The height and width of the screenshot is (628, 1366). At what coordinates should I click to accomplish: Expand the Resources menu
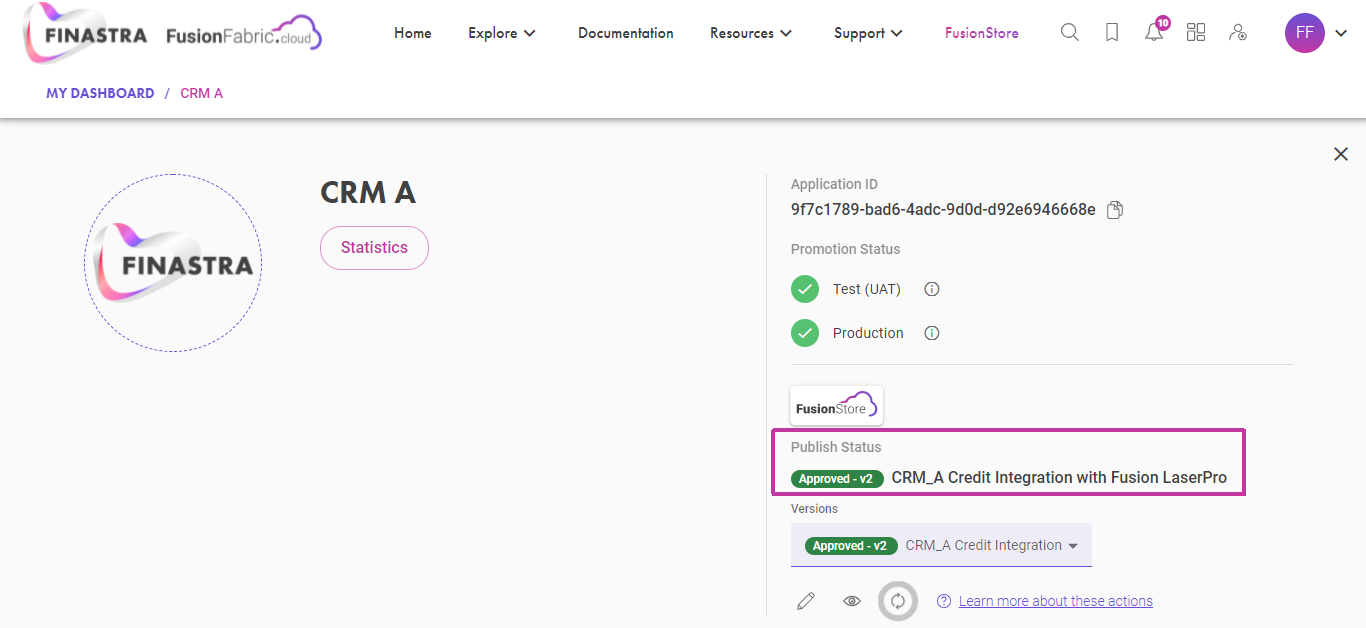pos(751,33)
